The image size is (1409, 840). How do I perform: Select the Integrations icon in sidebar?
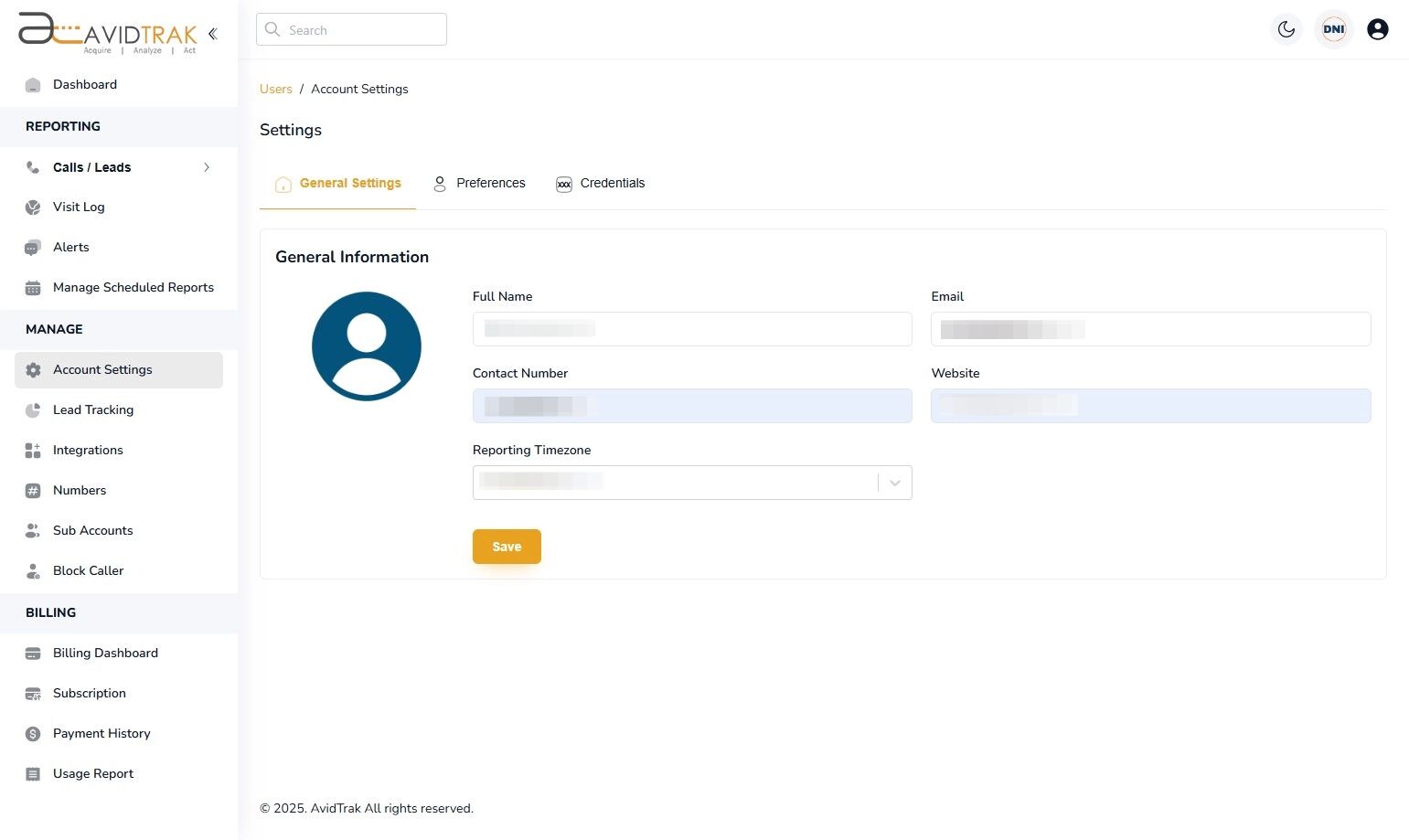point(33,450)
